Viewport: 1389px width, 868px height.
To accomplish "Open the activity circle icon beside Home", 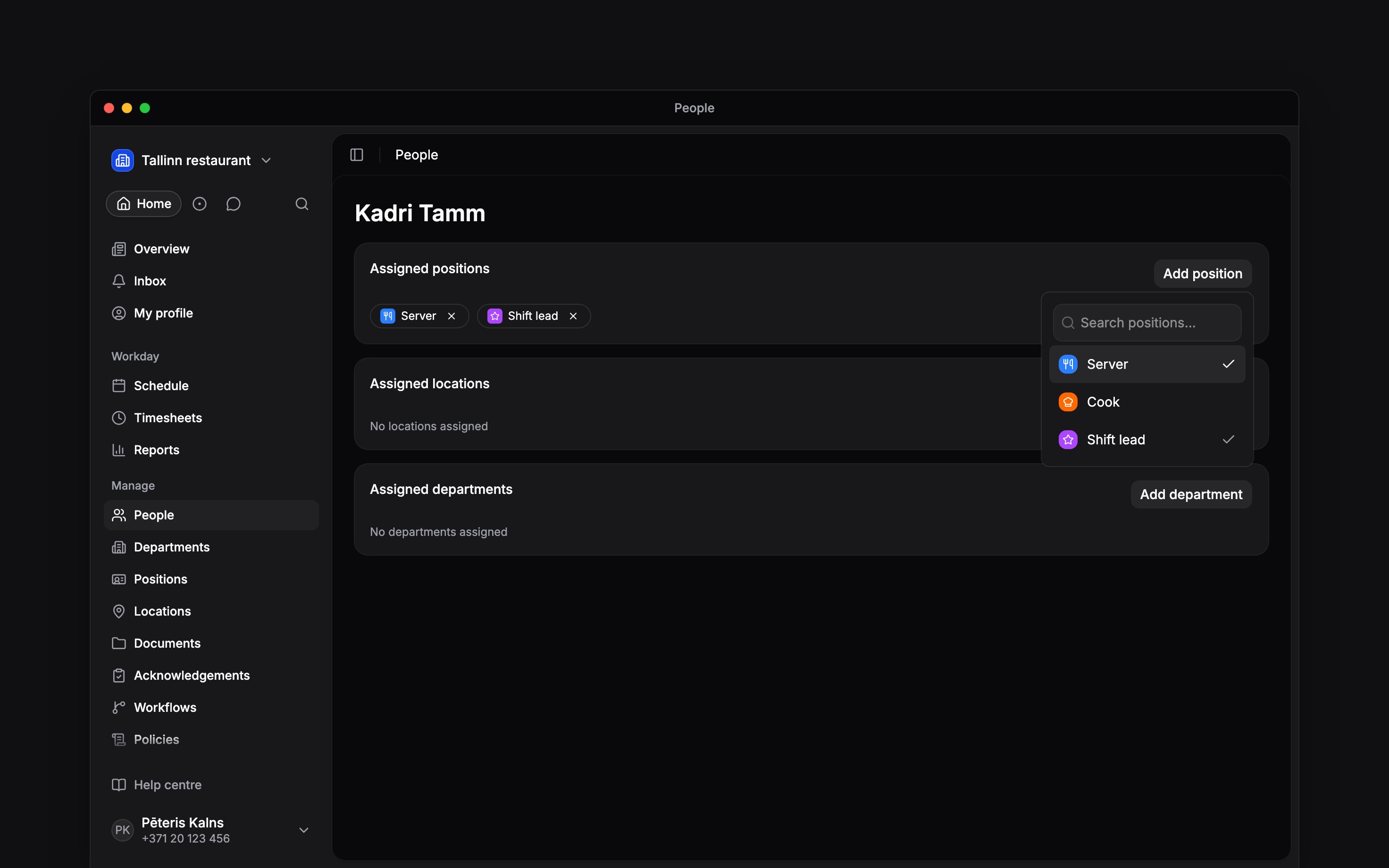I will (199, 204).
